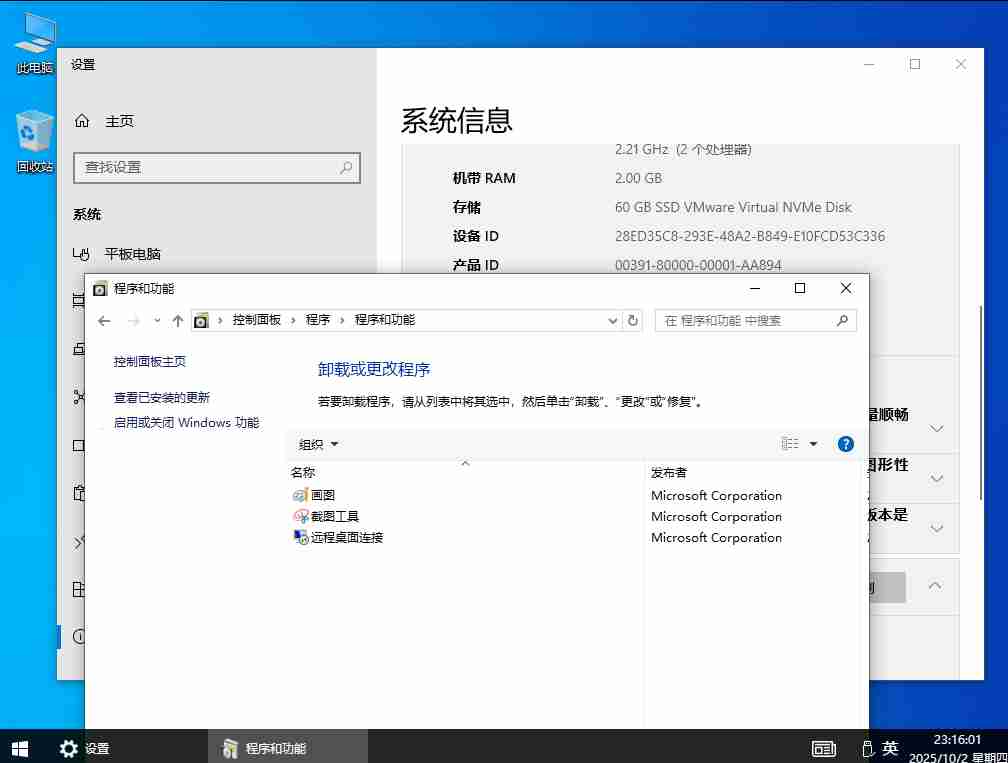The width and height of the screenshot is (1008, 763).
Task: Click the sort chevron above the 名称 column
Action: click(x=465, y=463)
